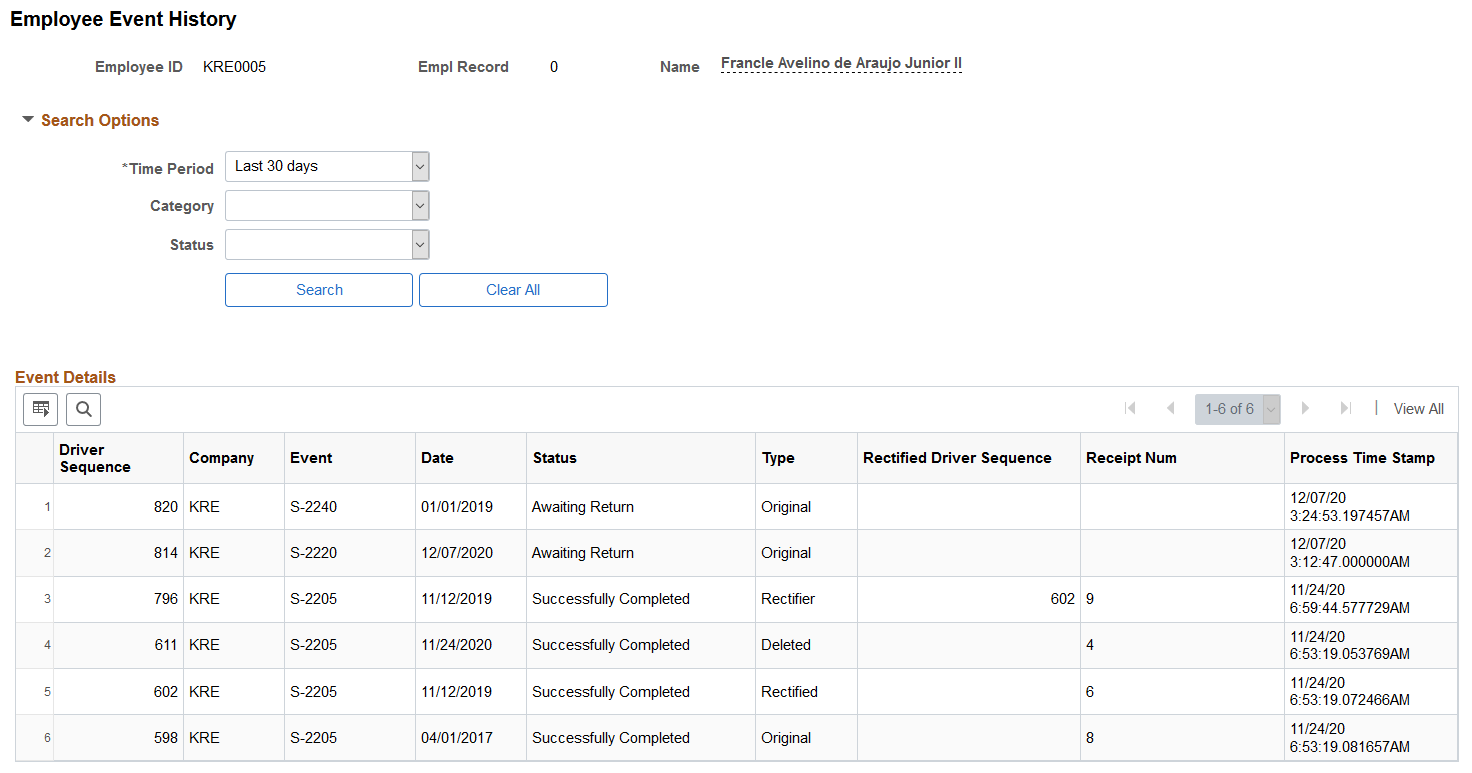This screenshot has width=1472, height=773.
Task: Go to the next results page arrow
Action: 1305,408
